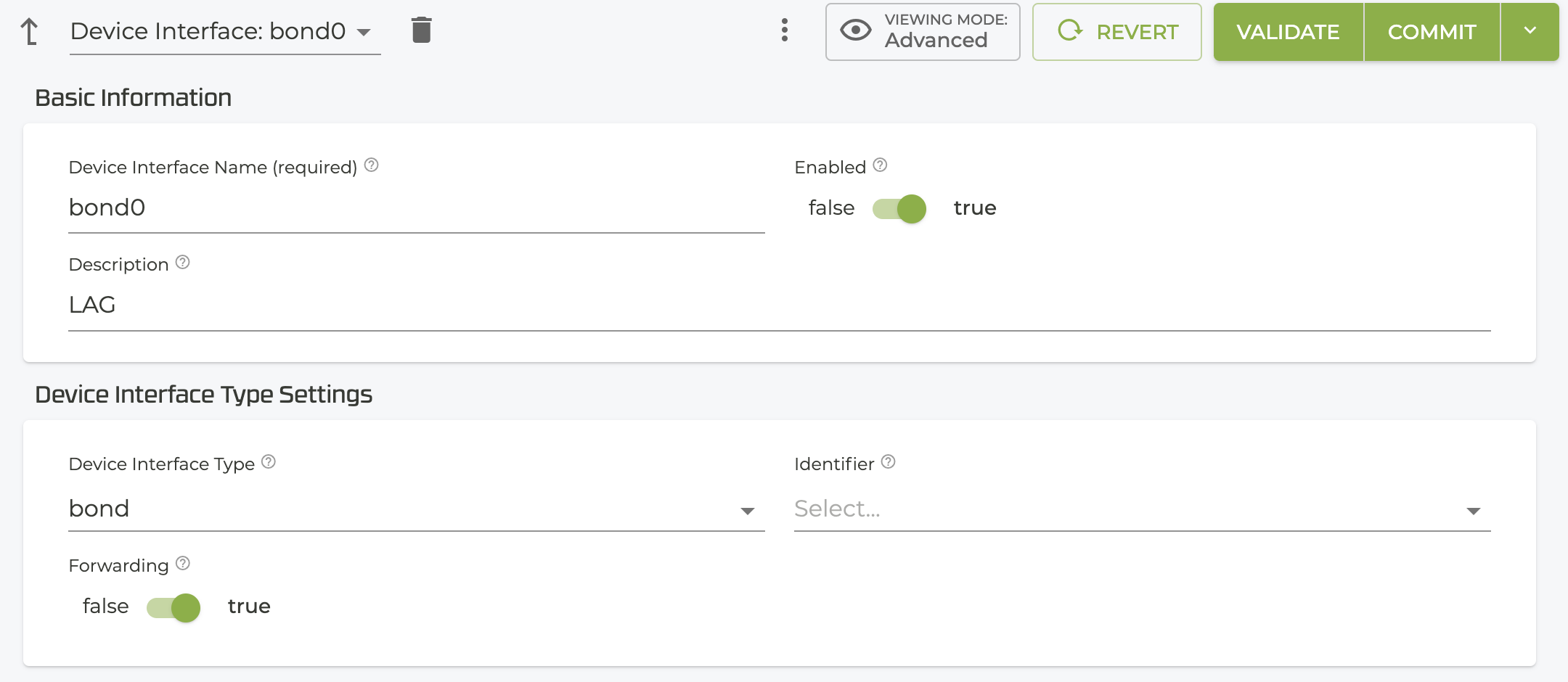1568x682 pixels.
Task: Toggle the Forwarding switch
Action: coord(174,607)
